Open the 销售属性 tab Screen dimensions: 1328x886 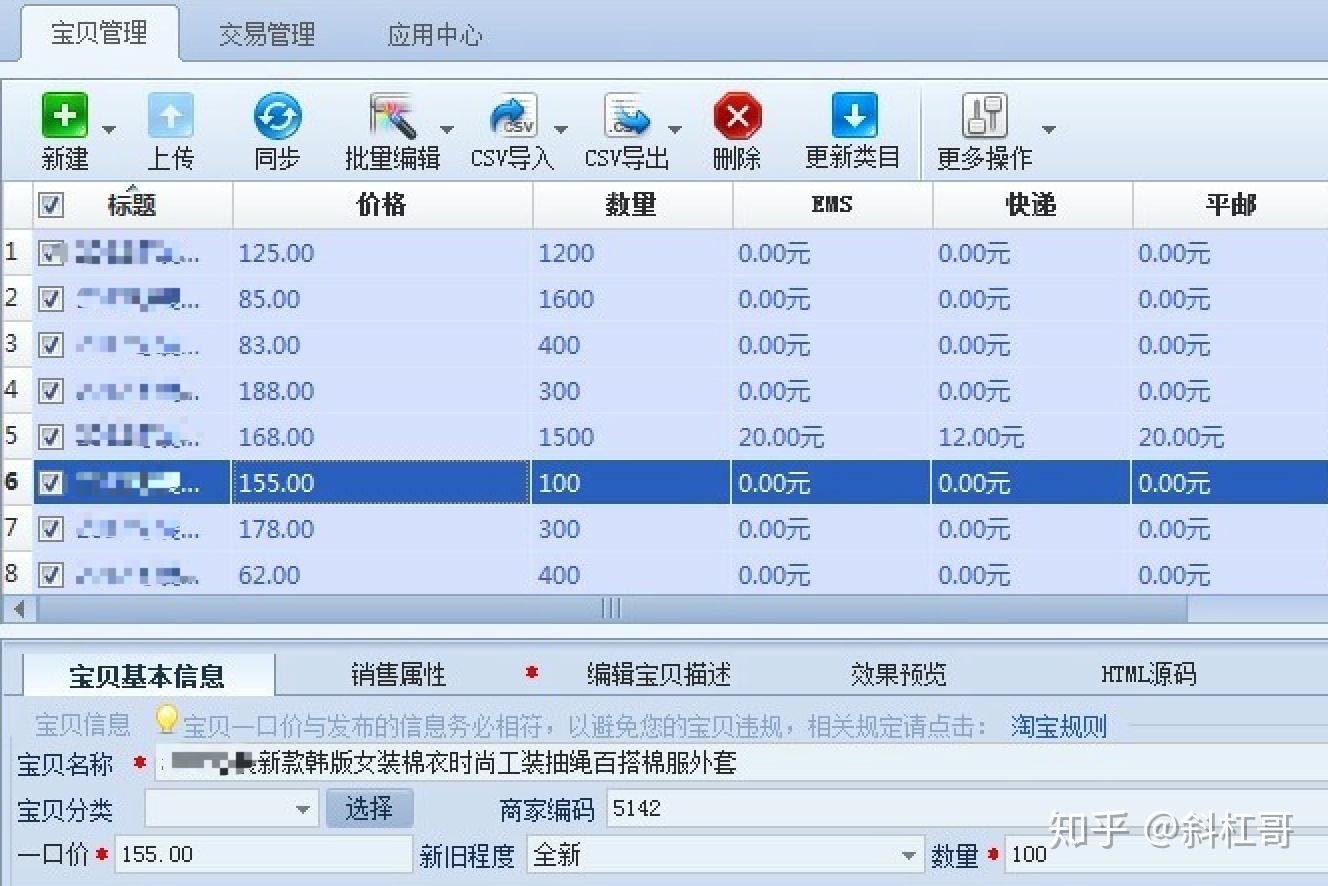[399, 674]
